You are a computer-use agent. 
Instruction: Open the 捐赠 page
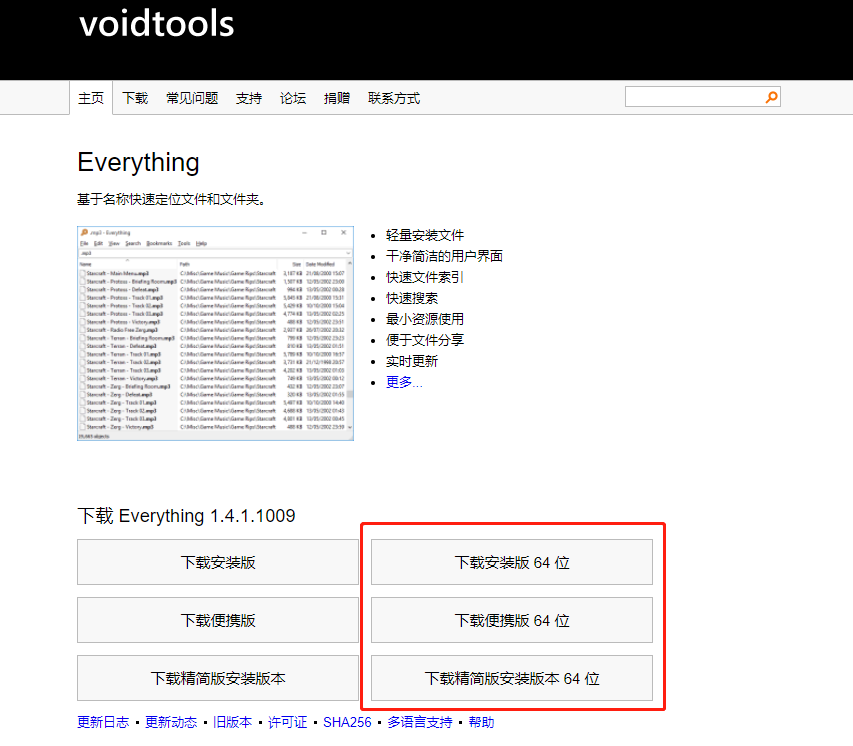pyautogui.click(x=337, y=98)
